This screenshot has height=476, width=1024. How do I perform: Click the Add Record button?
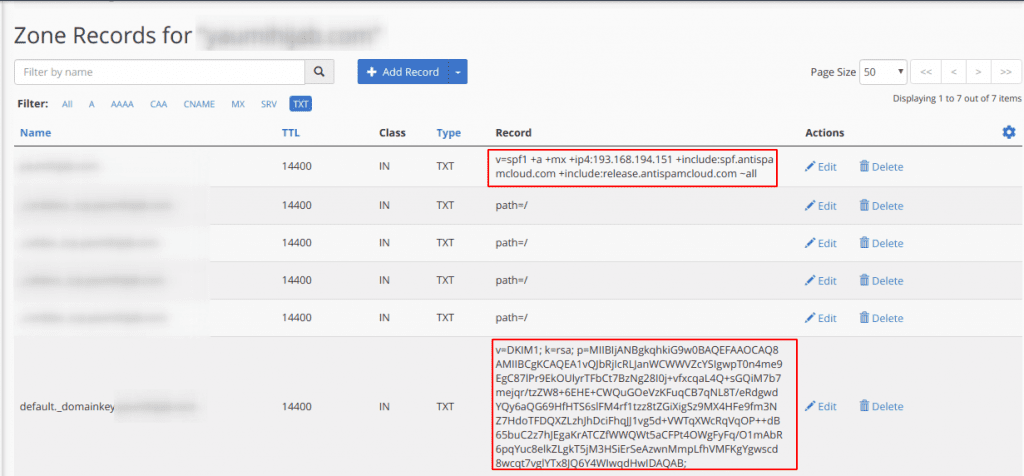tap(403, 72)
